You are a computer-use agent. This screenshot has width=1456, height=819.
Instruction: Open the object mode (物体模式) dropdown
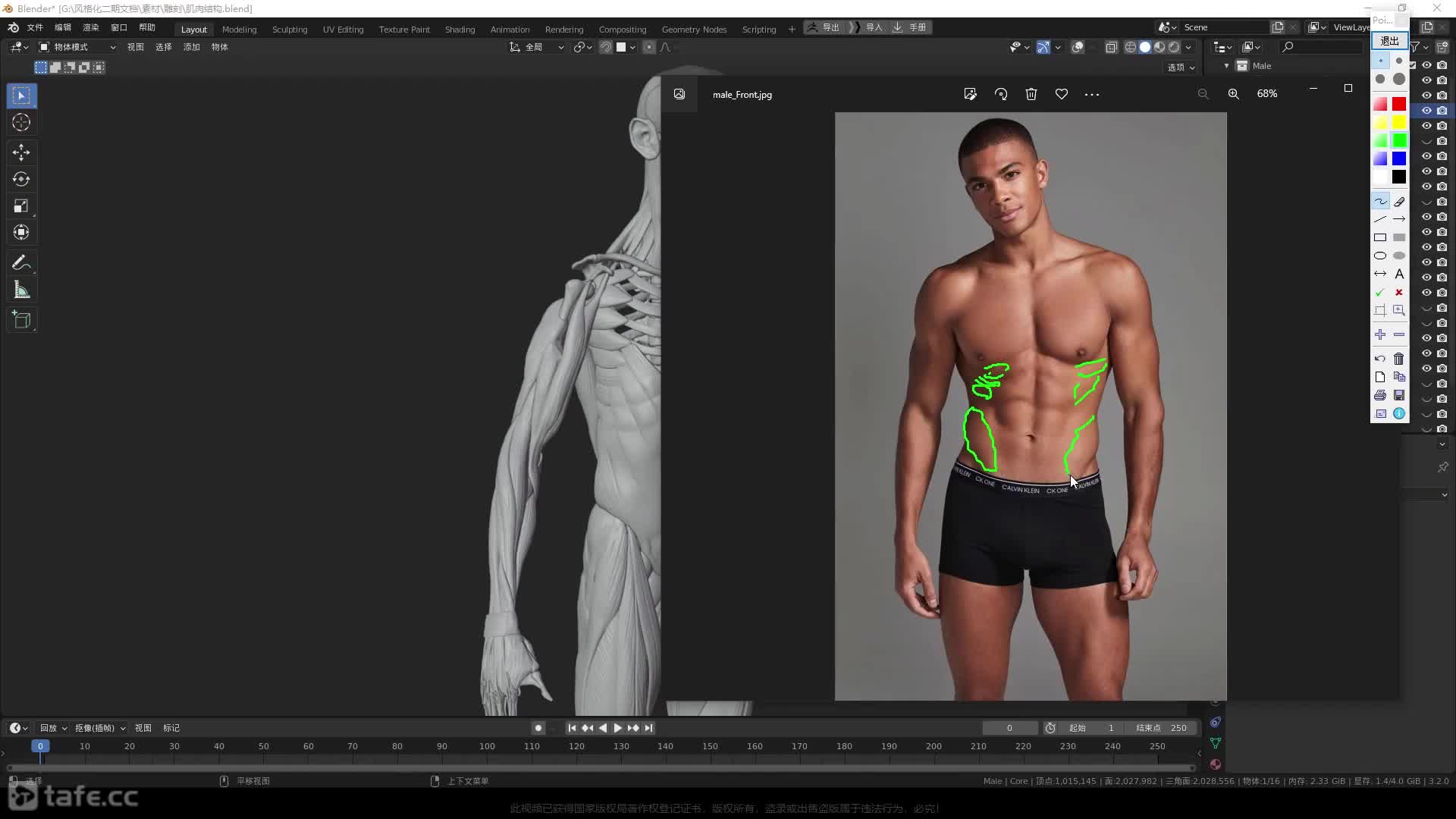pos(77,47)
